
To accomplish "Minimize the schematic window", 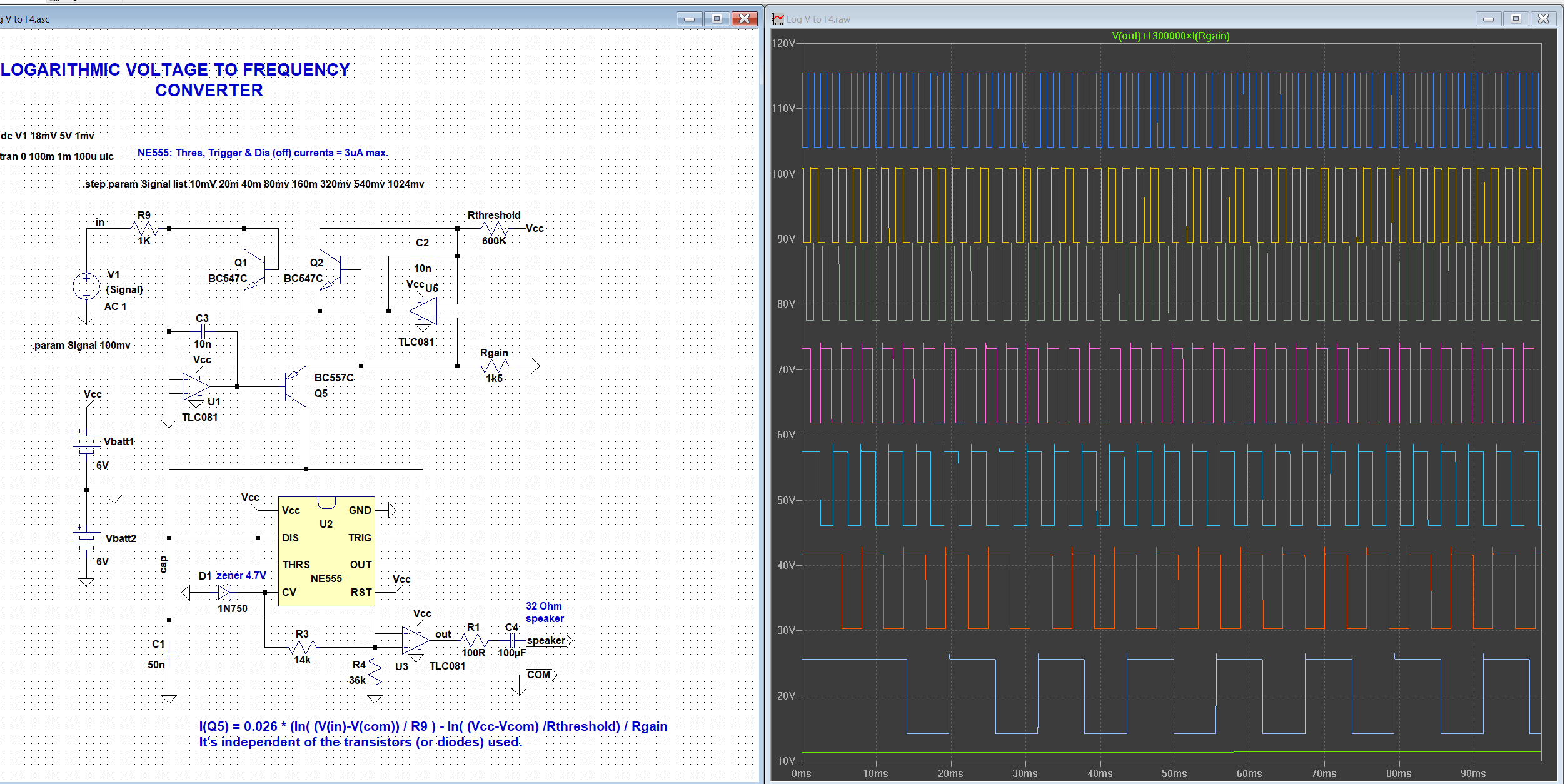I will point(689,19).
